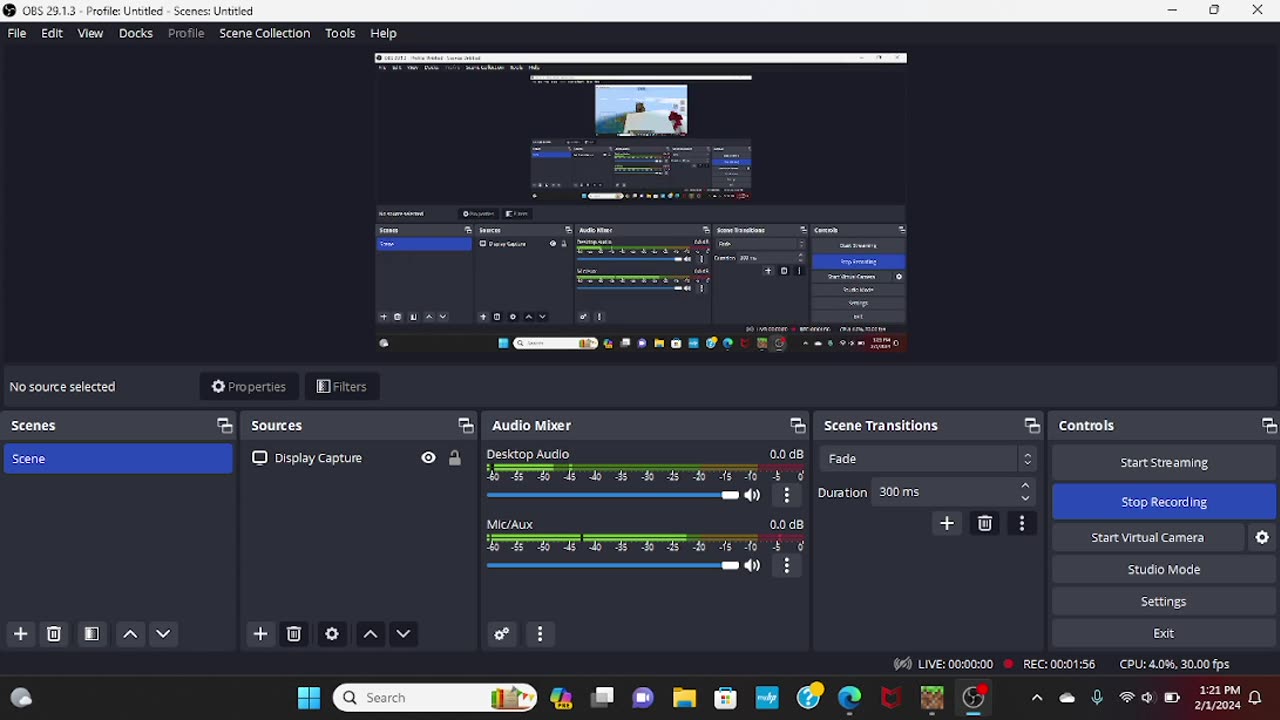Open File Explorer from taskbar
1280x720 pixels.
pos(684,697)
